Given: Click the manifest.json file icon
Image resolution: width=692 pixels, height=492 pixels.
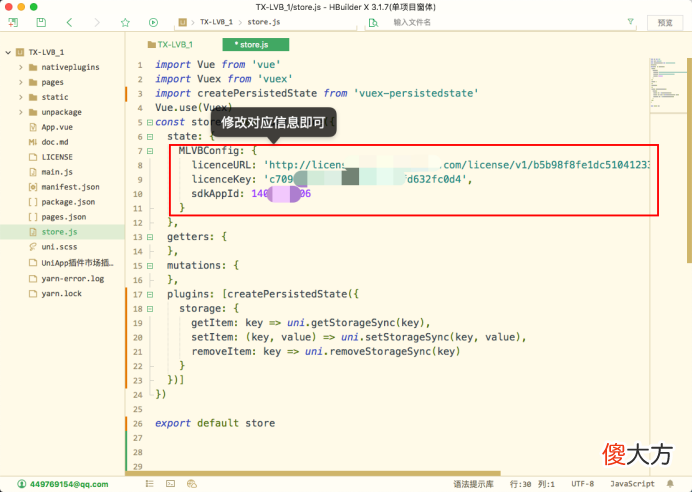Looking at the screenshot, I should click(33, 187).
